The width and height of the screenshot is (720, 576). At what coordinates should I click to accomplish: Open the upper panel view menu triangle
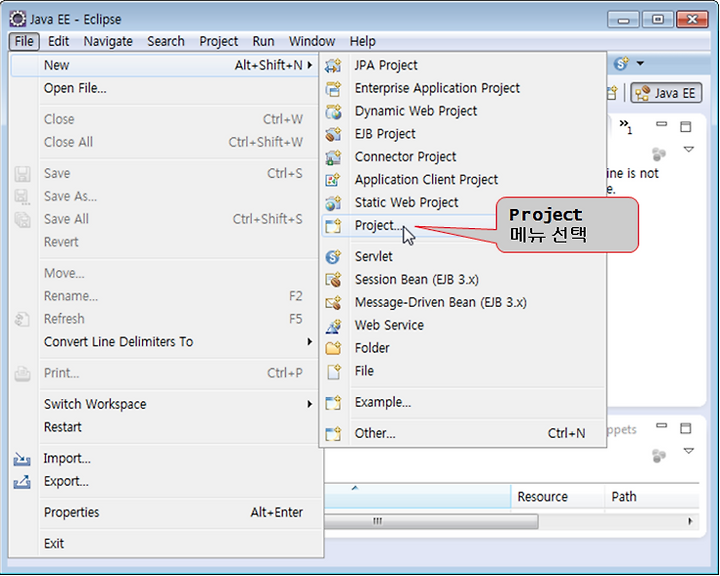[x=689, y=149]
